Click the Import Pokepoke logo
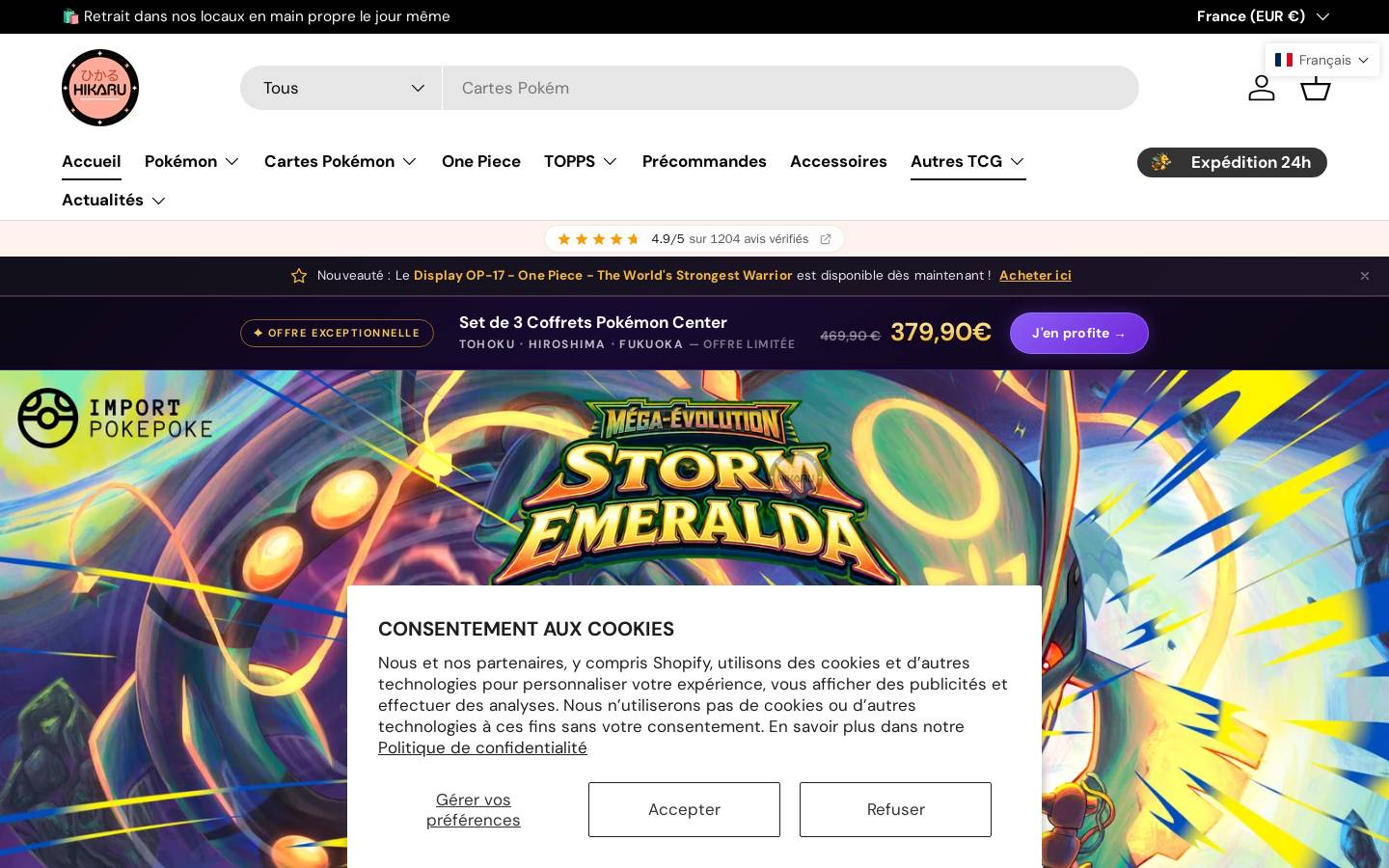Image resolution: width=1389 pixels, height=868 pixels. (x=115, y=418)
